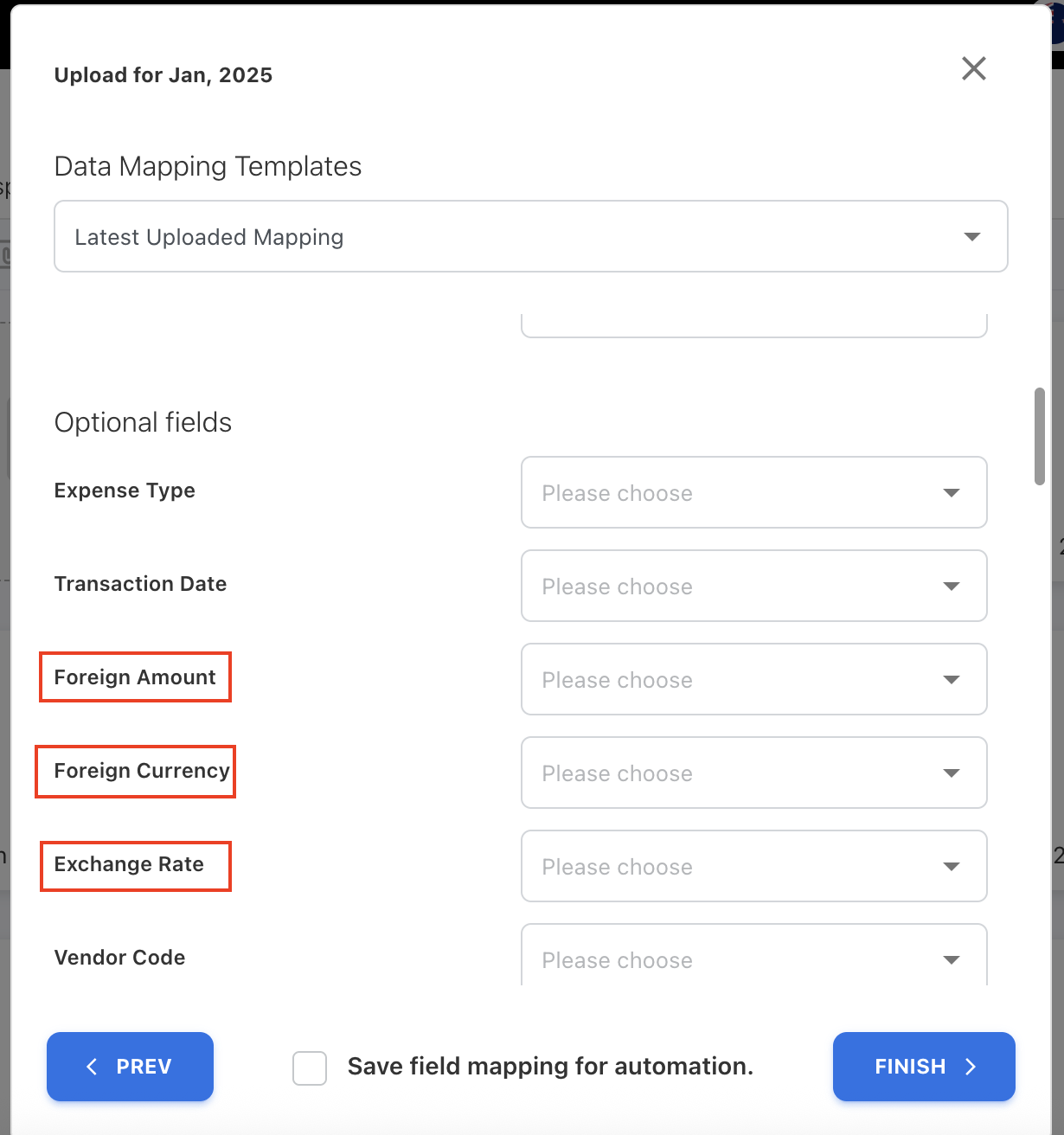Click the Upload for Jan, 2025 title
The image size is (1064, 1135).
[163, 75]
